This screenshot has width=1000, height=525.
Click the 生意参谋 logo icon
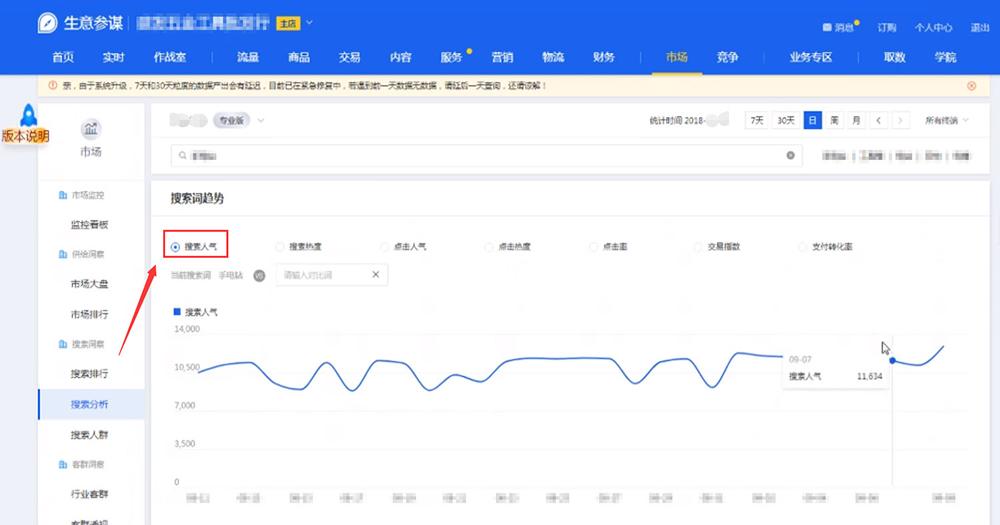(x=47, y=24)
